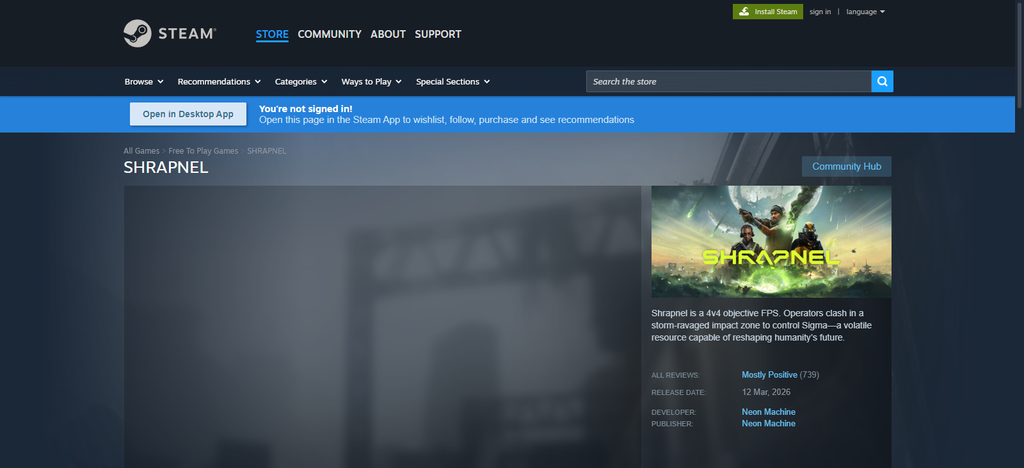Go to the STORE tab
This screenshot has height=468, width=1024.
pyautogui.click(x=272, y=34)
